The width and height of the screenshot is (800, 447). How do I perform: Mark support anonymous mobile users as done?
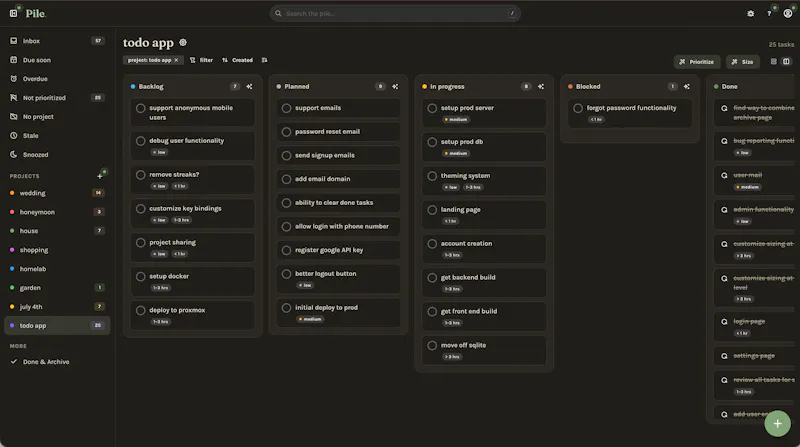coord(141,108)
